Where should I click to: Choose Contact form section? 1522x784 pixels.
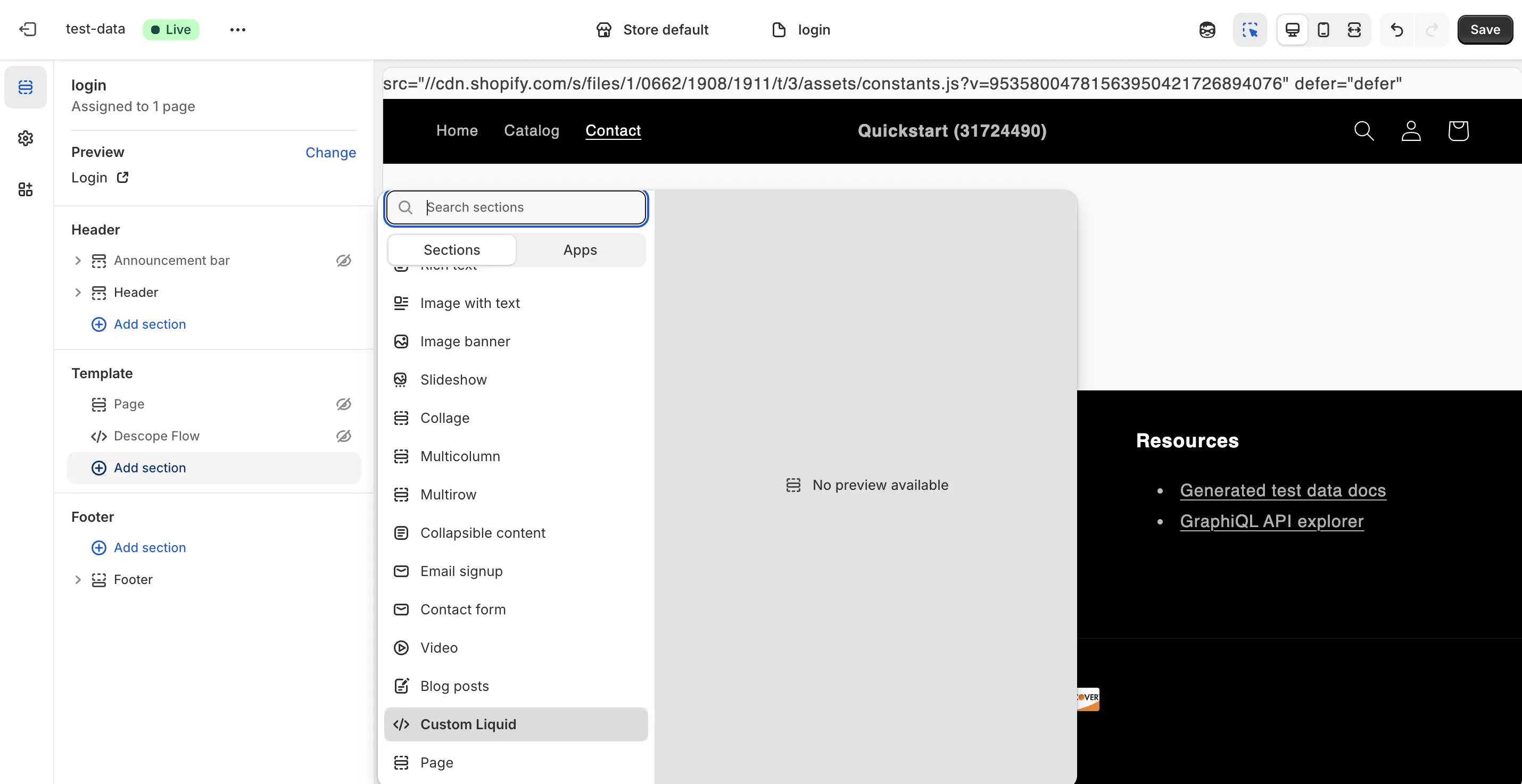(516, 609)
